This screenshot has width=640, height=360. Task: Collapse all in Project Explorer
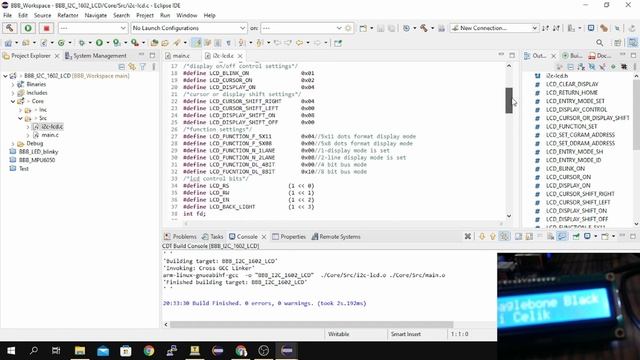point(122,67)
